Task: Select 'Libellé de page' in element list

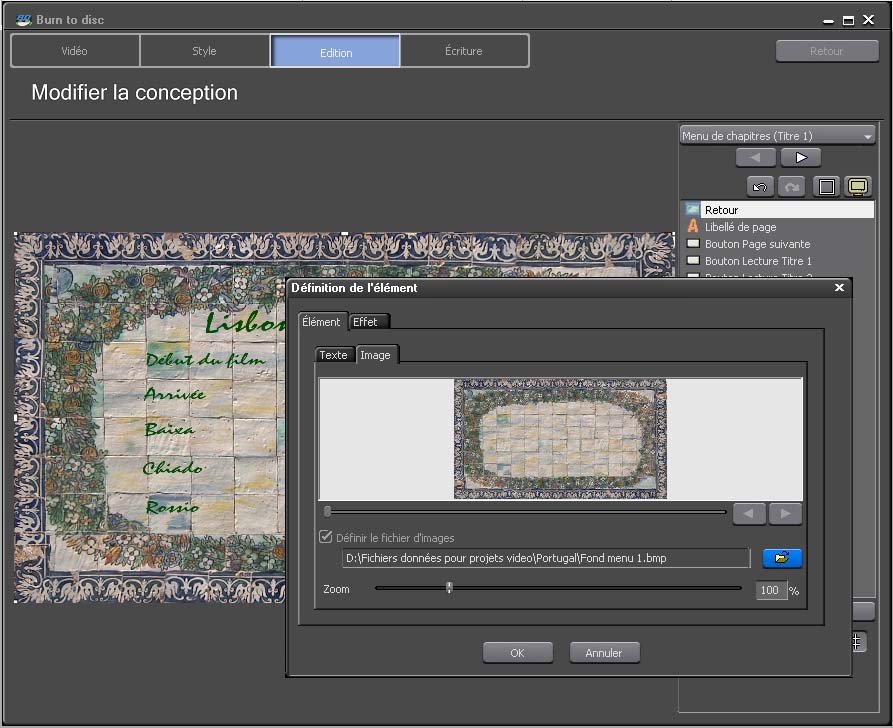Action: point(740,227)
